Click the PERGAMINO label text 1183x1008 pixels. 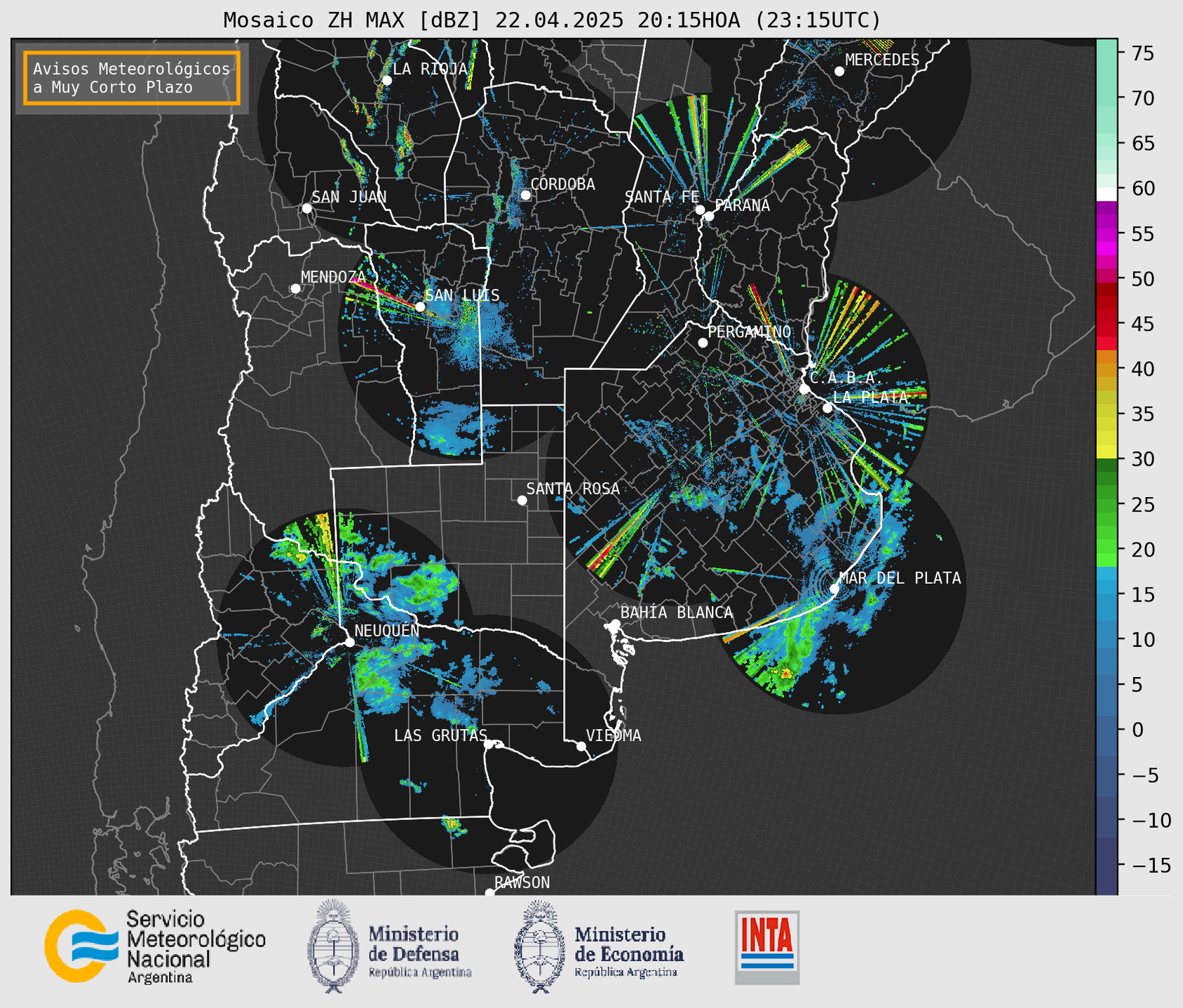pyautogui.click(x=750, y=332)
